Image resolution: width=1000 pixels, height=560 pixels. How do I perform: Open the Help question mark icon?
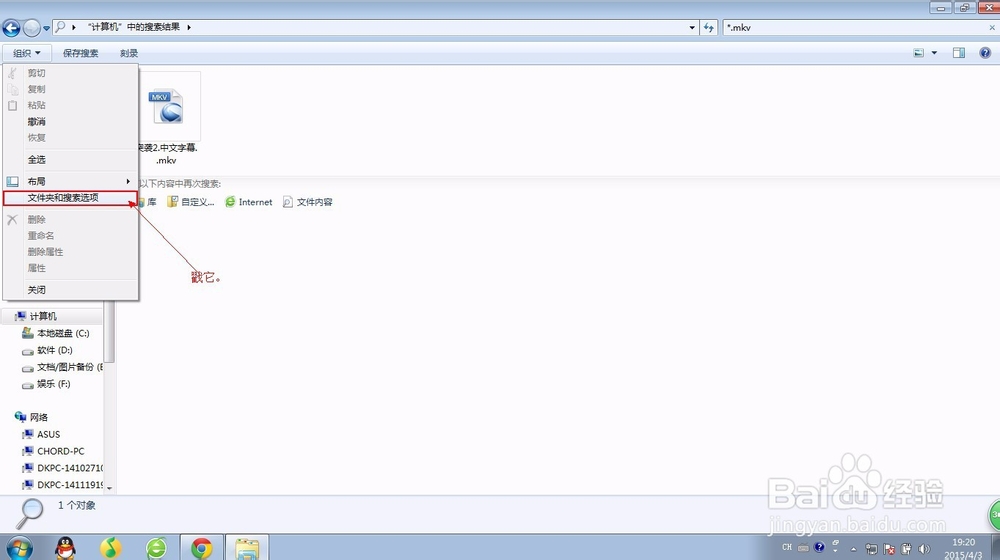(985, 53)
